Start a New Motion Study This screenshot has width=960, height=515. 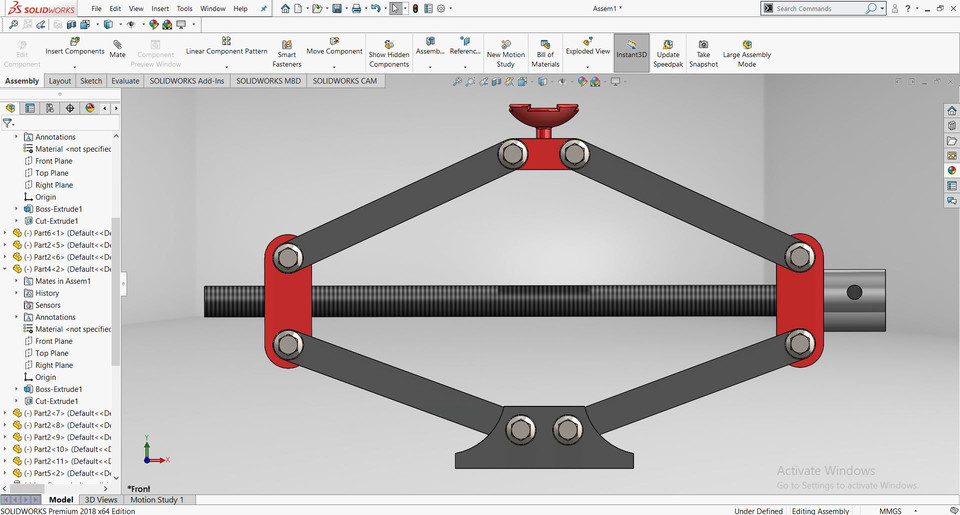click(x=506, y=46)
